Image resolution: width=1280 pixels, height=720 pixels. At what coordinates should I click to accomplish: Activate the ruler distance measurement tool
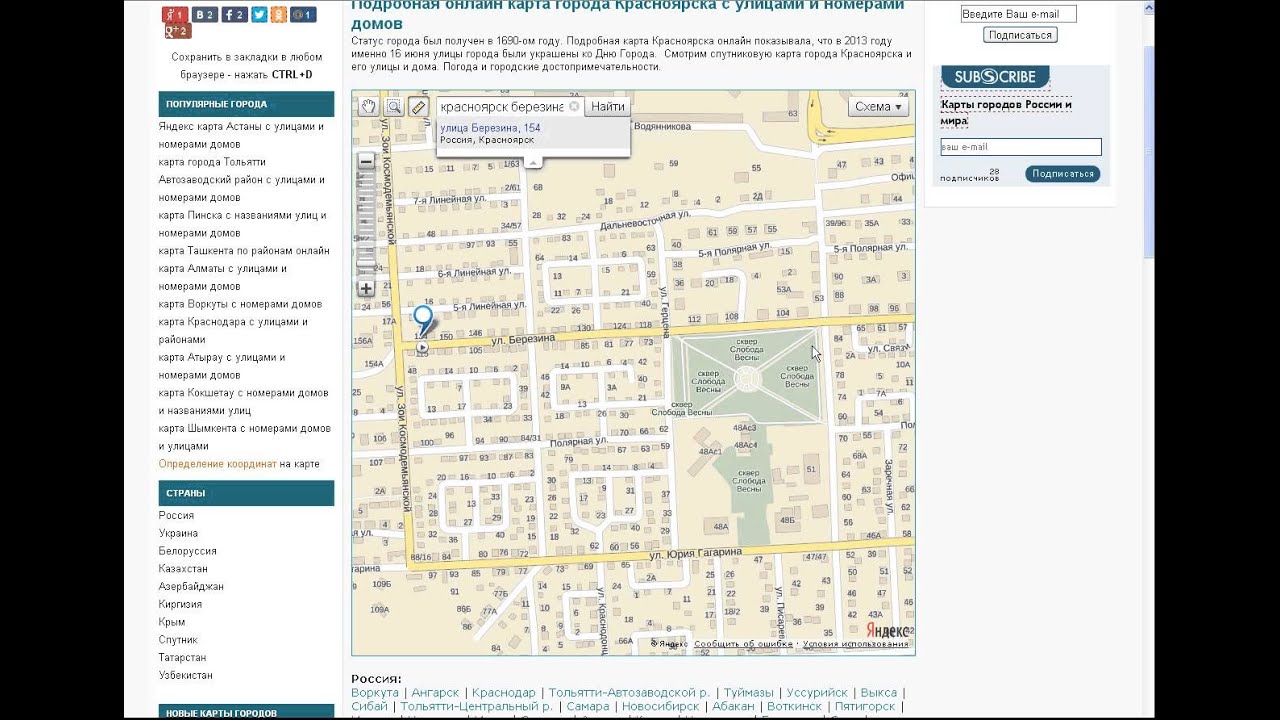coord(418,107)
